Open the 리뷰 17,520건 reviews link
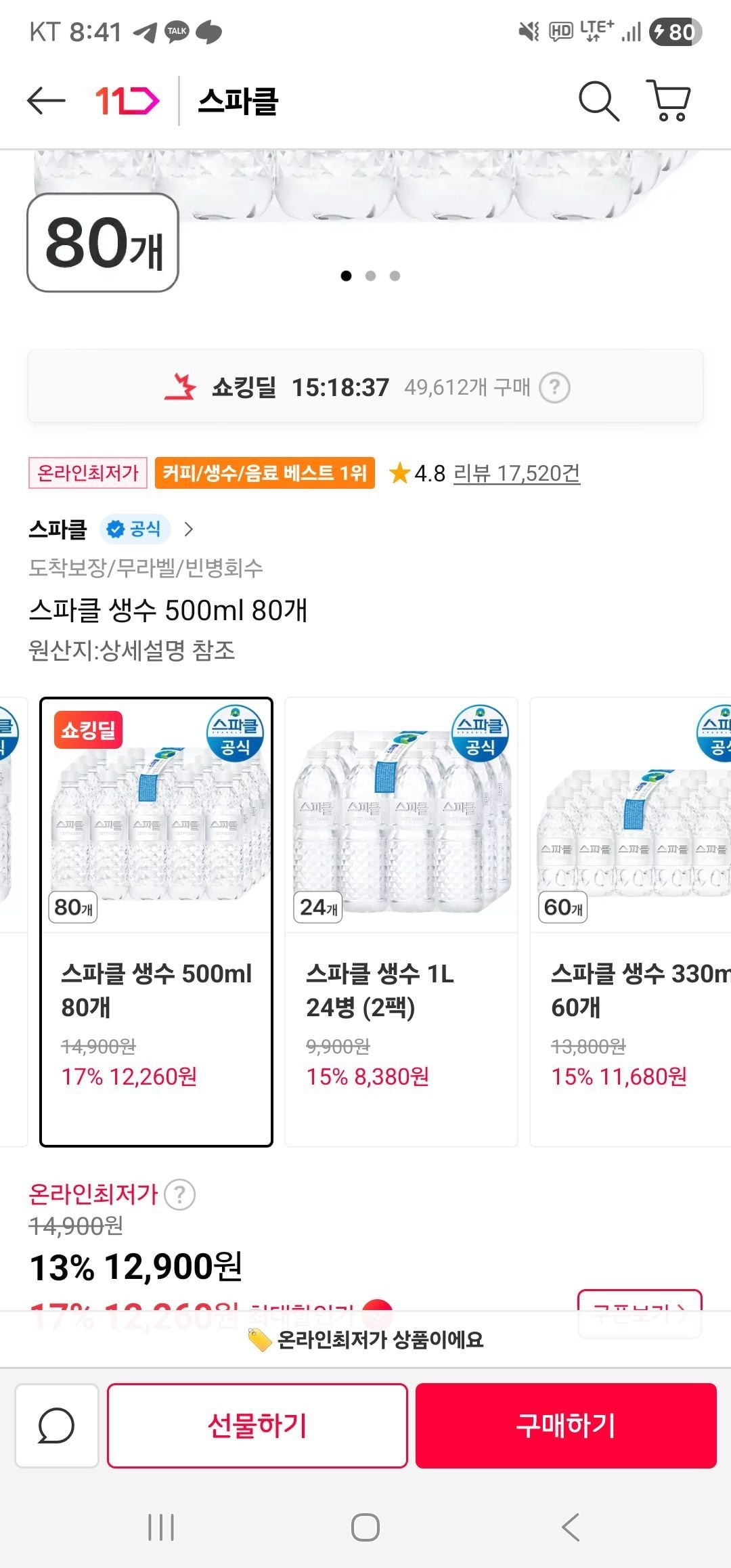The image size is (731, 1568). [x=516, y=473]
